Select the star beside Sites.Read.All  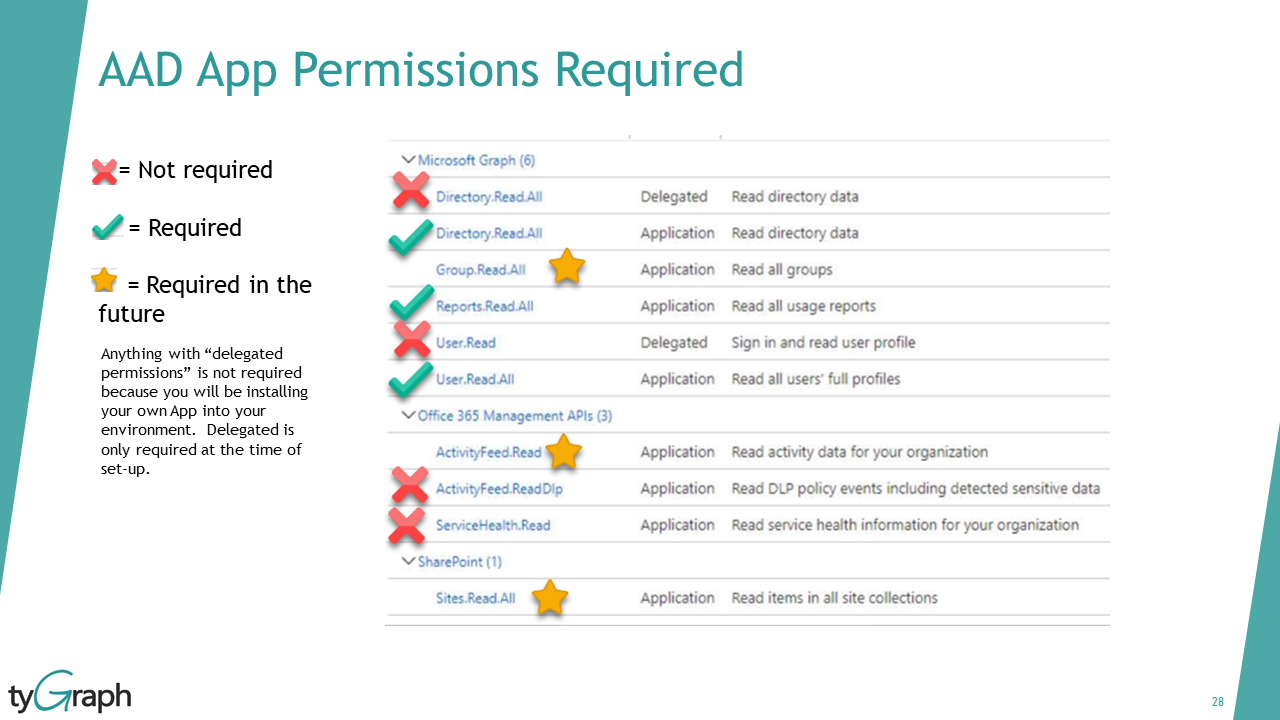tap(549, 597)
